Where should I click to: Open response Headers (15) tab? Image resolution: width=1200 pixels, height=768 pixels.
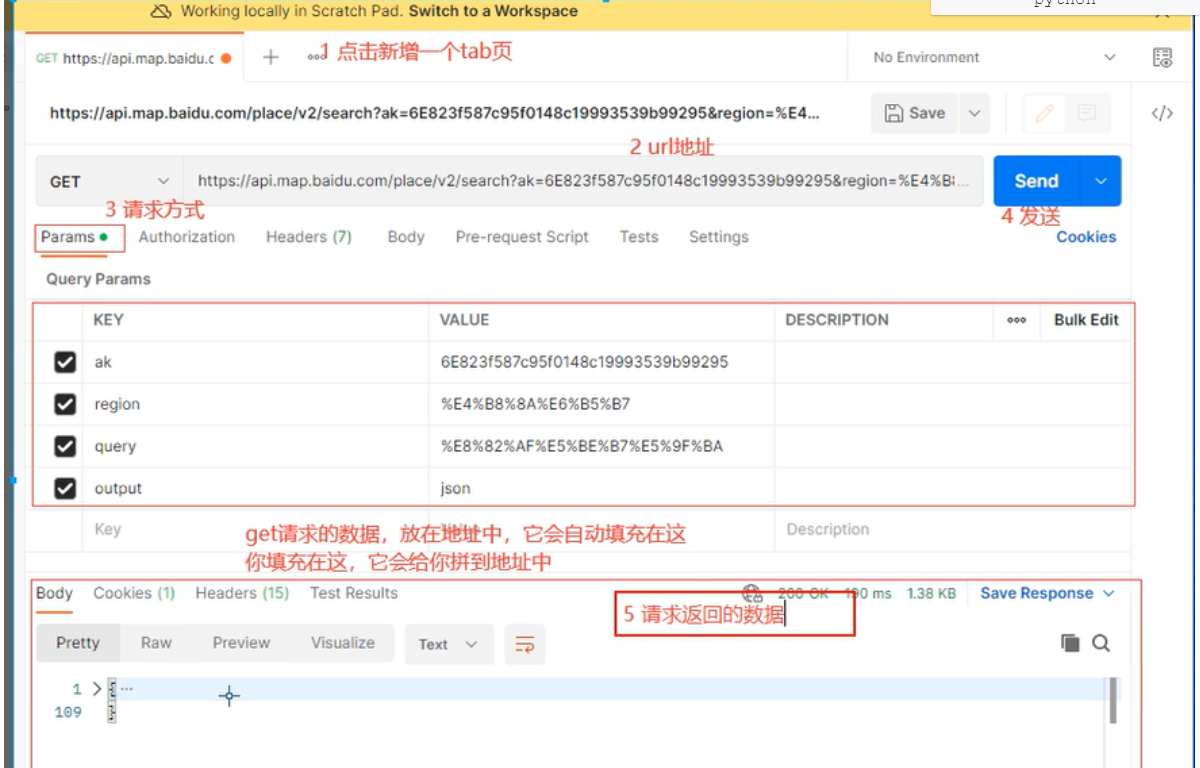click(242, 593)
